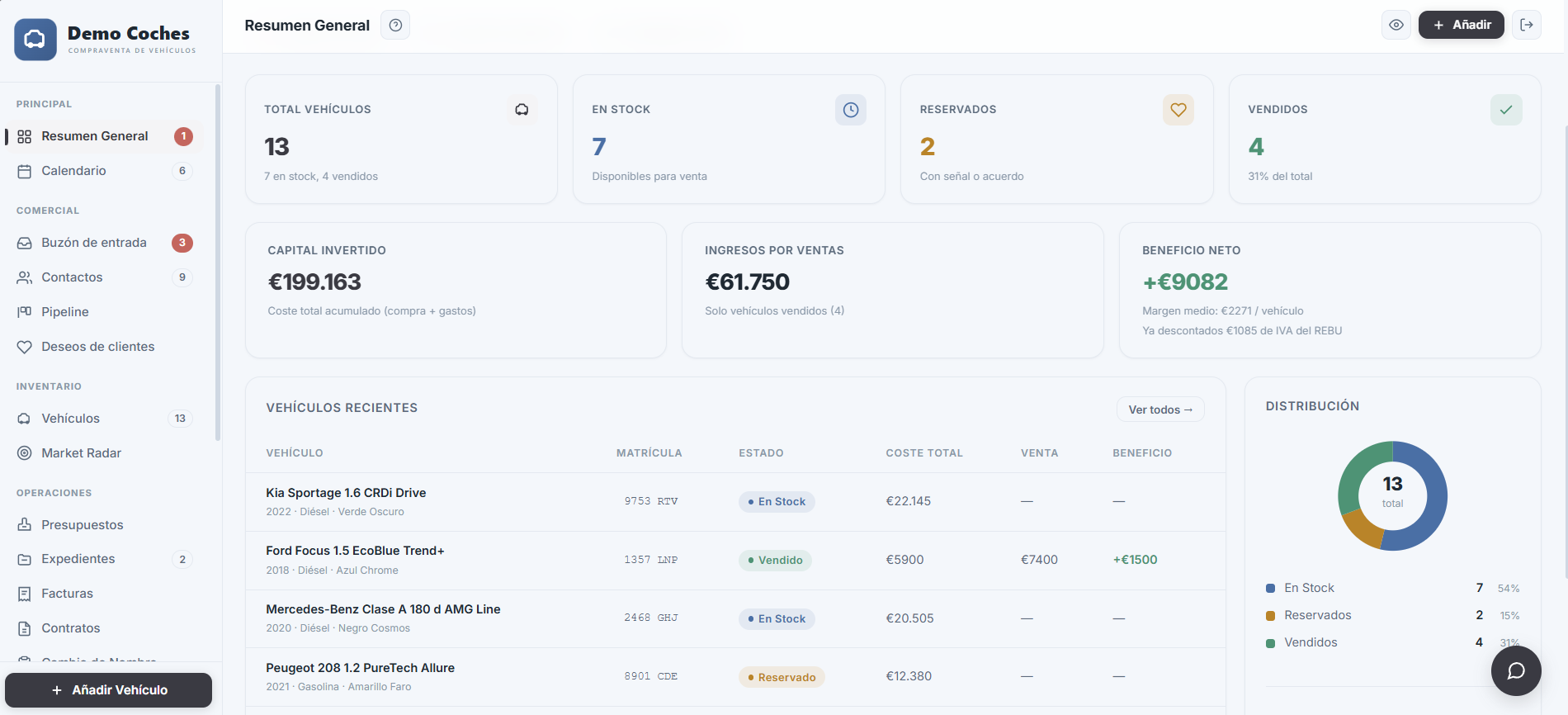Go to Presupuestos
The width and height of the screenshot is (1568, 715).
pyautogui.click(x=104, y=525)
